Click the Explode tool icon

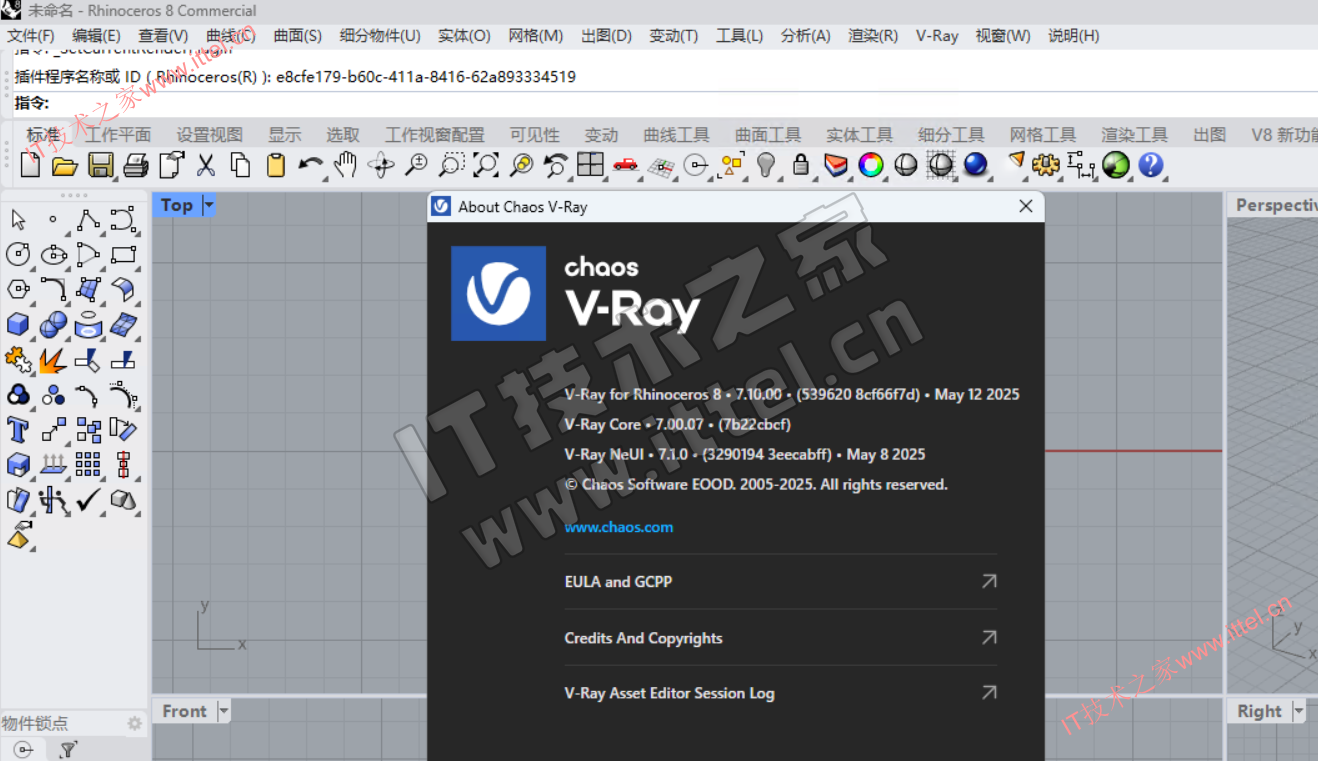[x=53, y=360]
